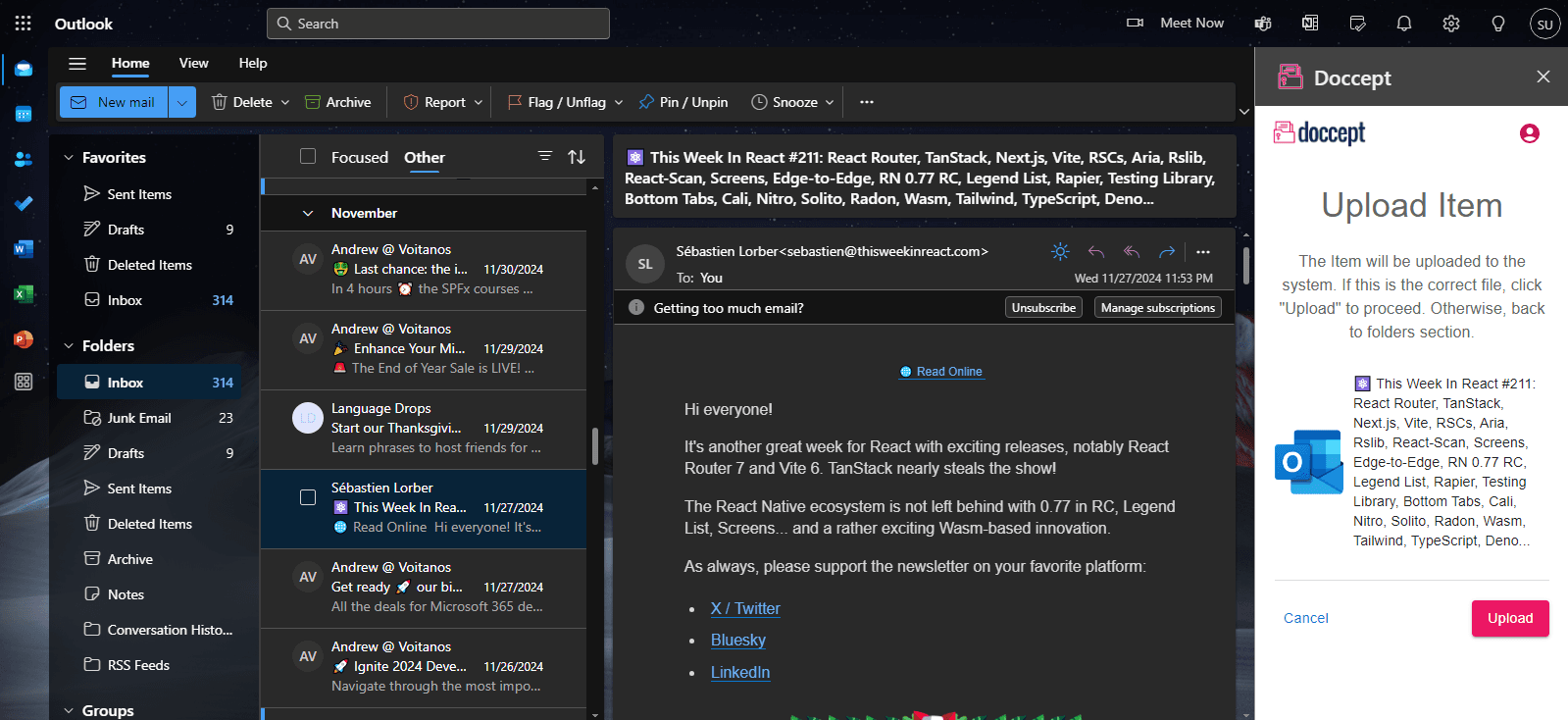Click Meet Now video button
This screenshot has height=720, width=1568.
1176,23
